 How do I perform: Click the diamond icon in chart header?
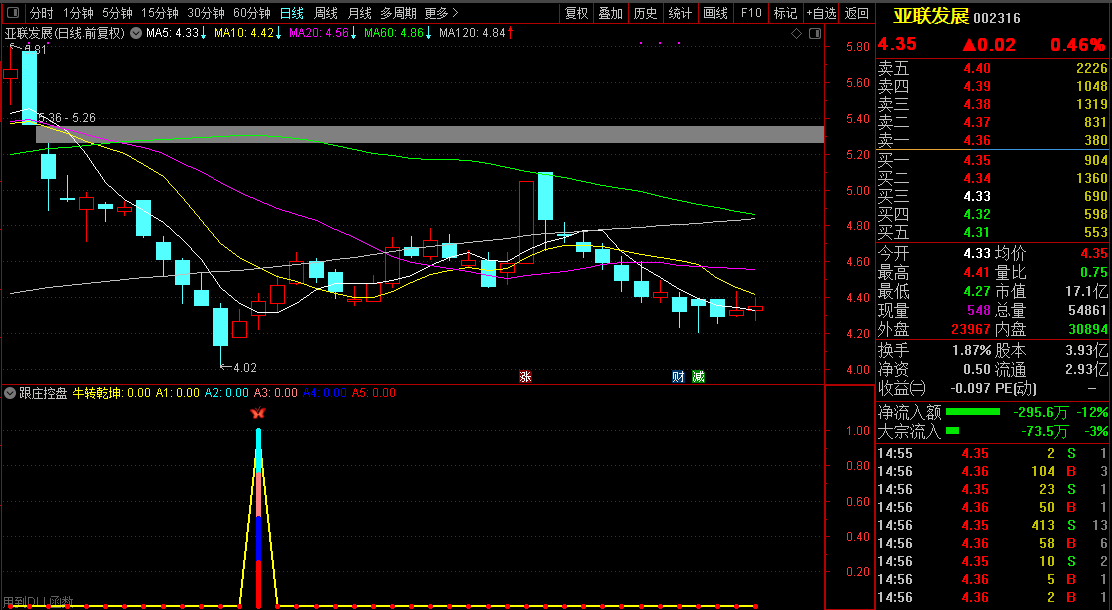pyautogui.click(x=796, y=33)
